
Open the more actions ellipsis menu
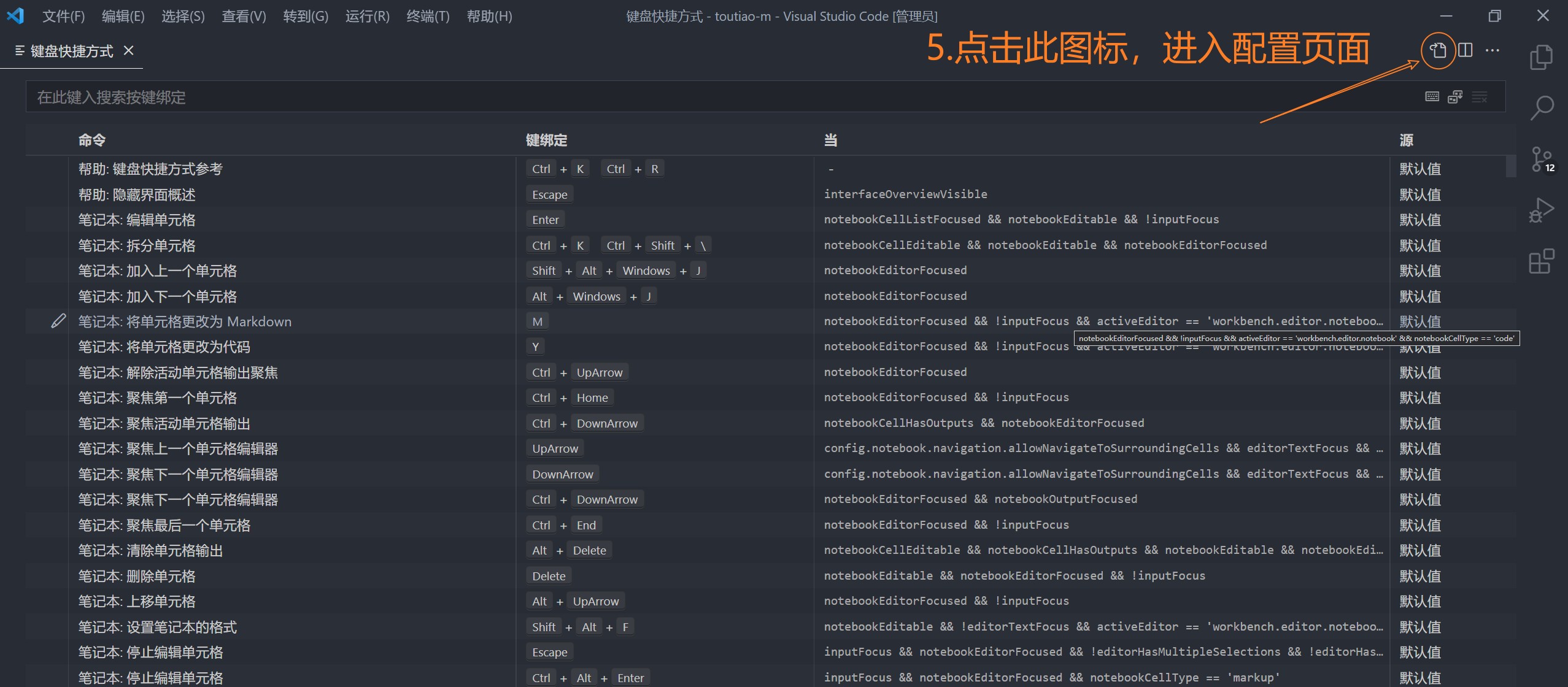(x=1493, y=50)
